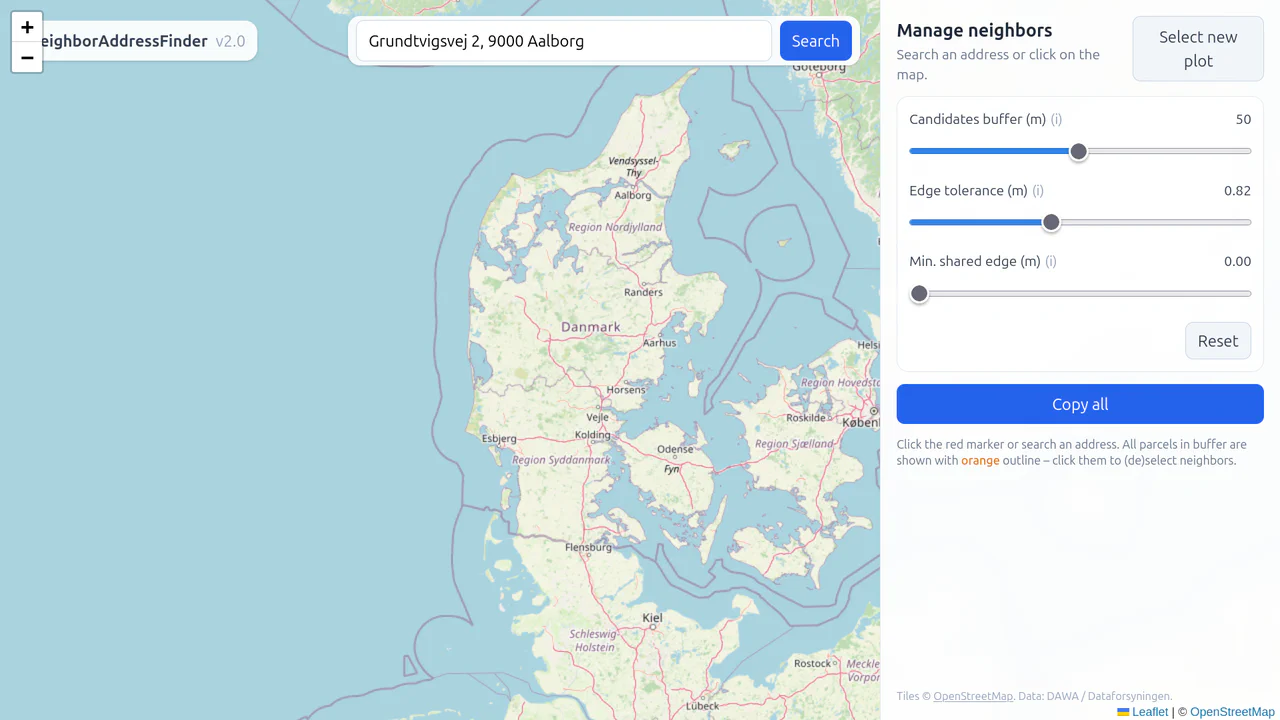1280x720 pixels.
Task: Click Roskilde city label on map
Action: [x=806, y=418]
